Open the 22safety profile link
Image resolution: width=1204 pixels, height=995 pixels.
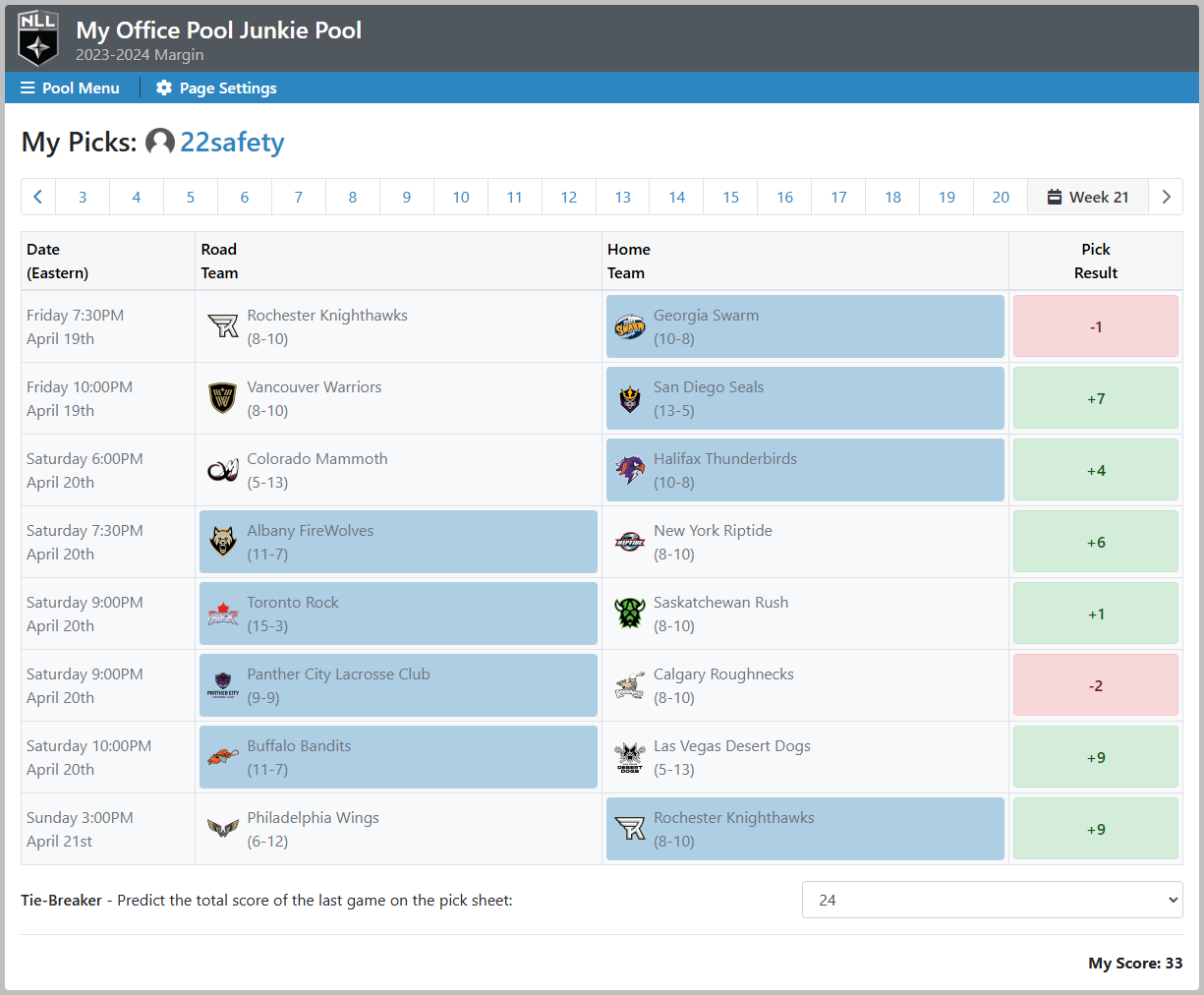(x=232, y=143)
